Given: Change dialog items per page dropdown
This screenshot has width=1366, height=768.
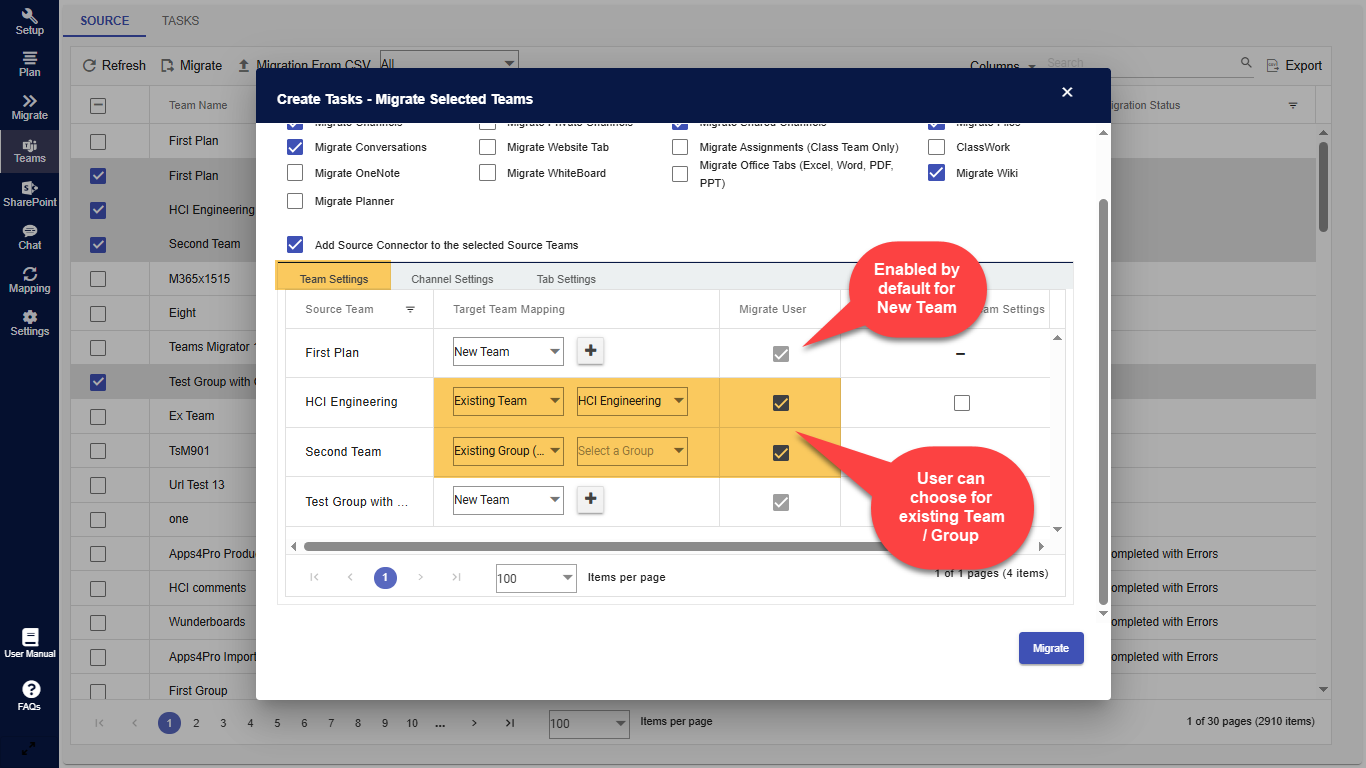Looking at the screenshot, I should [x=536, y=578].
